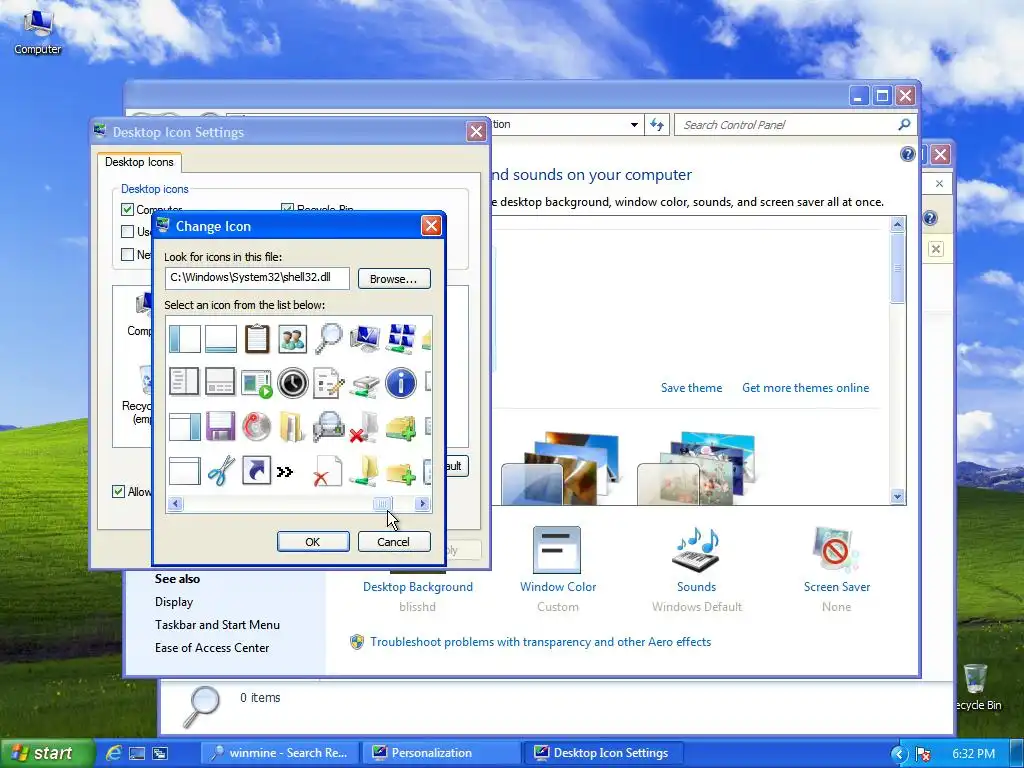Switch to Personalization taskbar button

[x=441, y=753]
